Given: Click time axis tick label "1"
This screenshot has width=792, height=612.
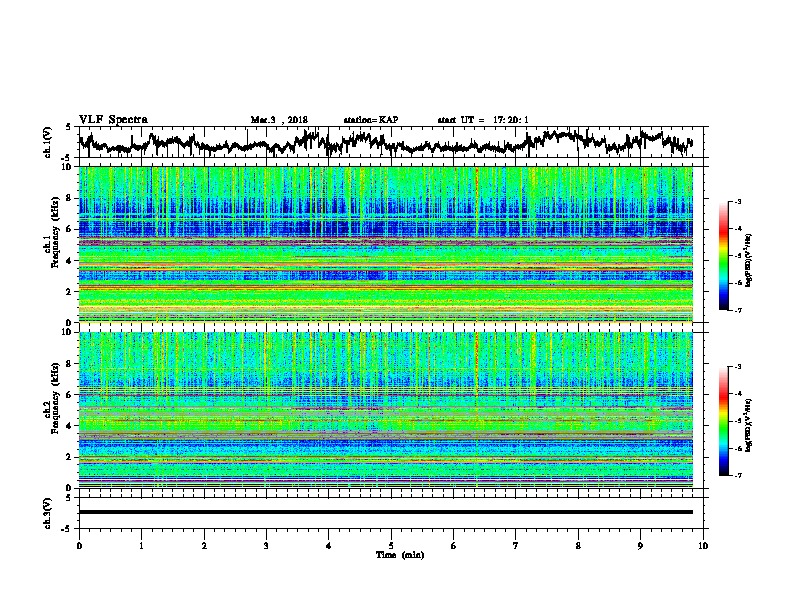Looking at the screenshot, I should [x=141, y=546].
